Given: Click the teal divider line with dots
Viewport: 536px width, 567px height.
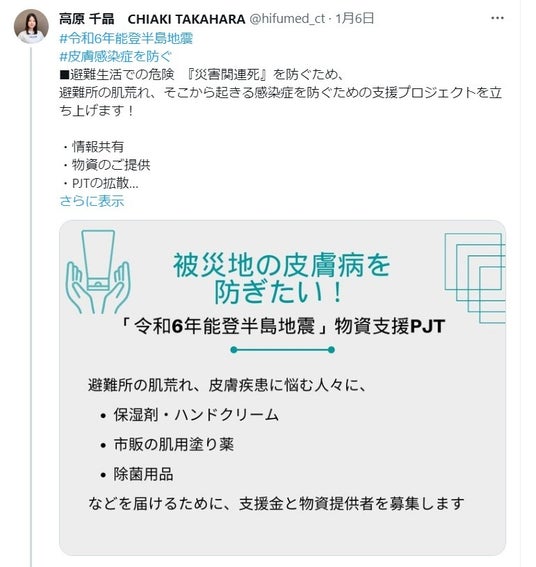Looking at the screenshot, I should [x=282, y=350].
